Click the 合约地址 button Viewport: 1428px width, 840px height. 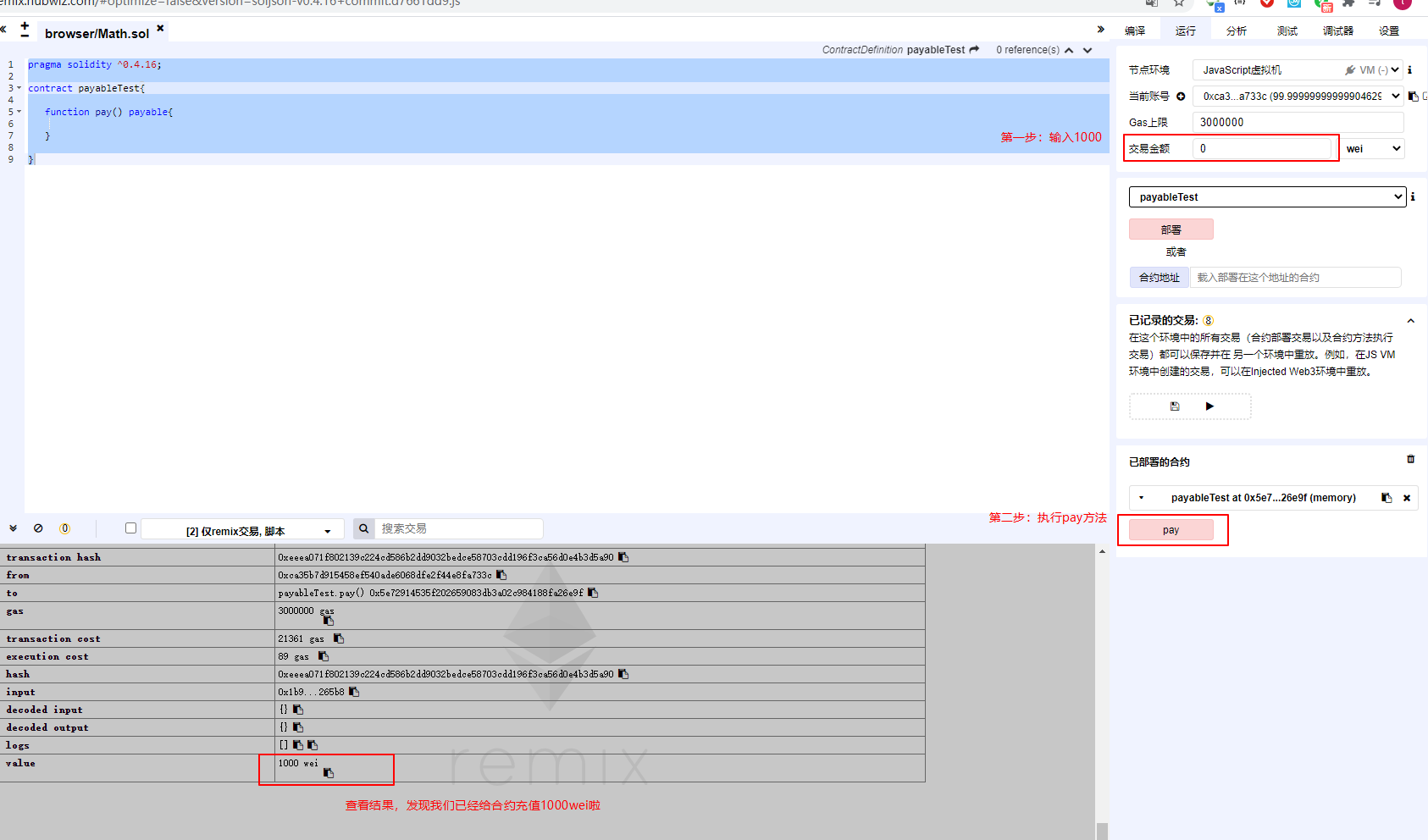1160,278
